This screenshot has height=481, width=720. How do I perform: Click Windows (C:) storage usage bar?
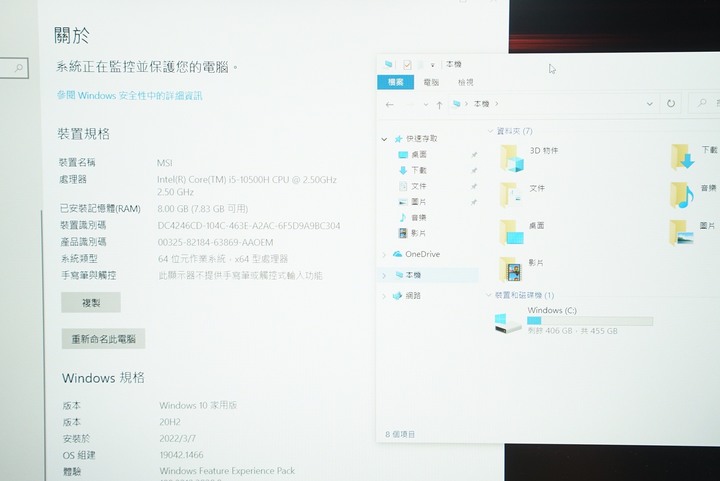pos(590,320)
